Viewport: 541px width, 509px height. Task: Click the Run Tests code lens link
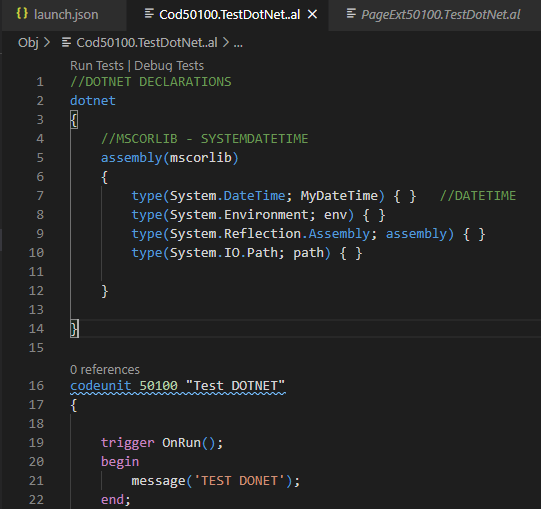(x=97, y=66)
